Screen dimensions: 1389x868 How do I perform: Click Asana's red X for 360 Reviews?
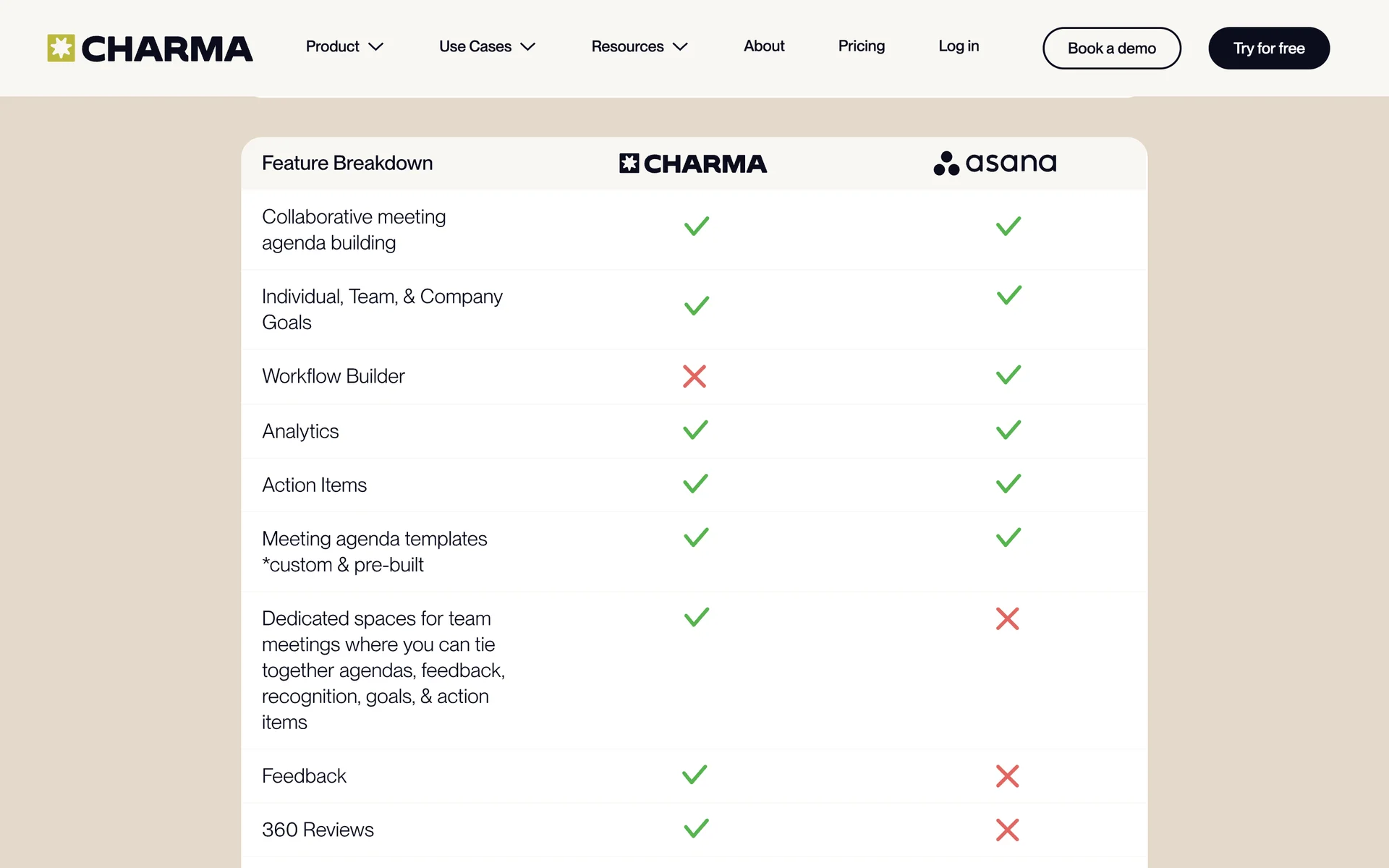(1007, 830)
